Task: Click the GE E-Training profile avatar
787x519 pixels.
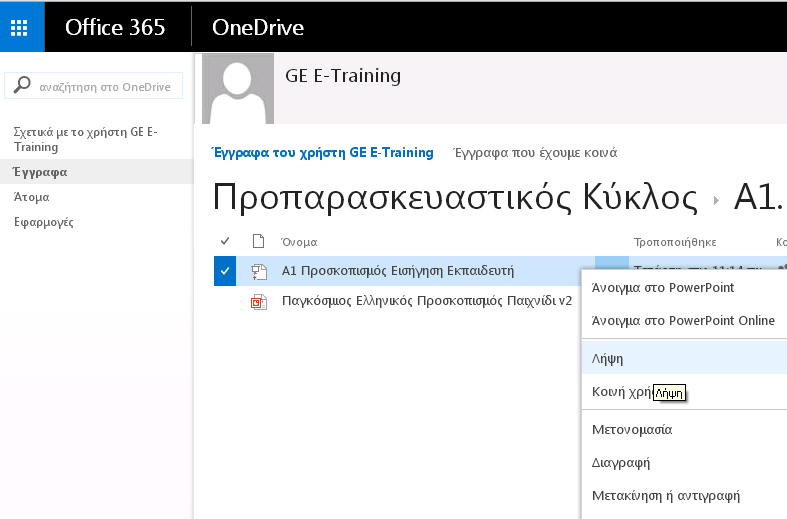Action: coord(238,88)
